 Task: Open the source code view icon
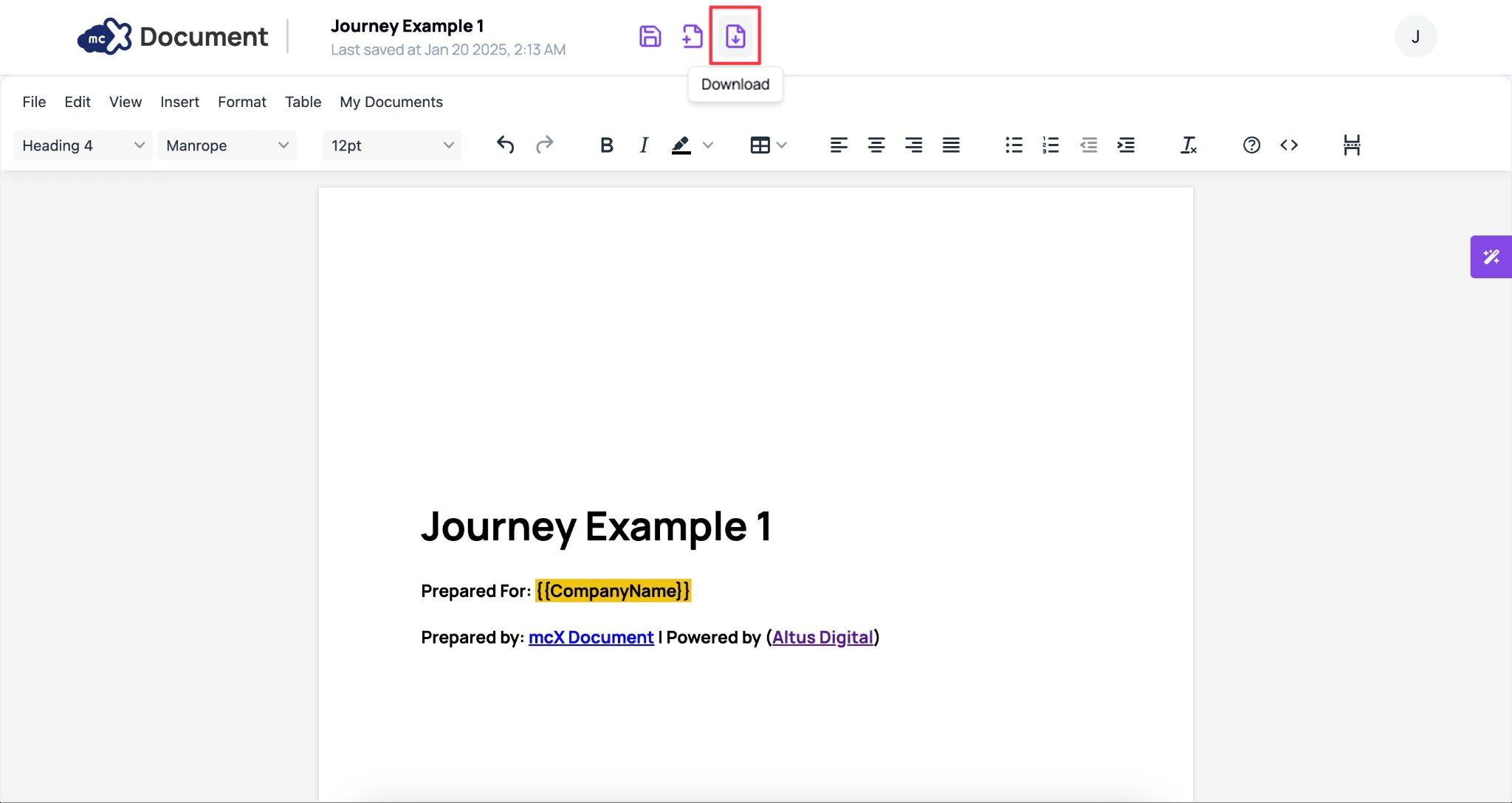point(1289,145)
